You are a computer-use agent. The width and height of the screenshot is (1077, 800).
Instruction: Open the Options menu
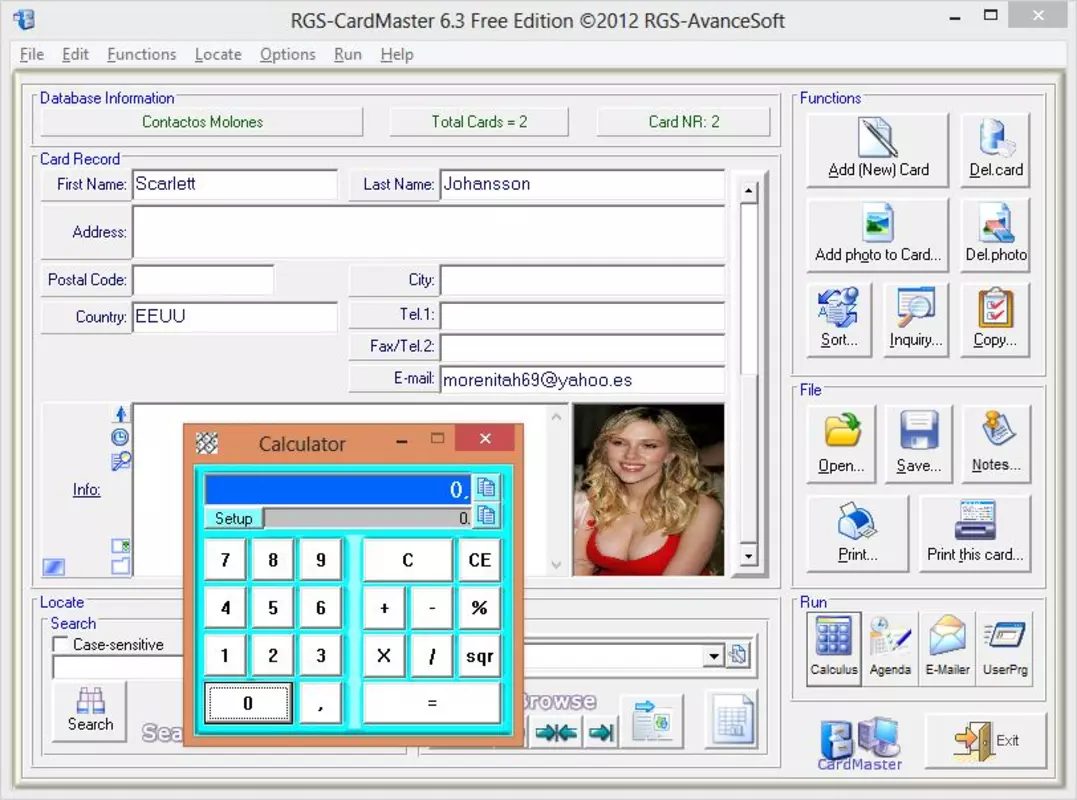pyautogui.click(x=287, y=54)
